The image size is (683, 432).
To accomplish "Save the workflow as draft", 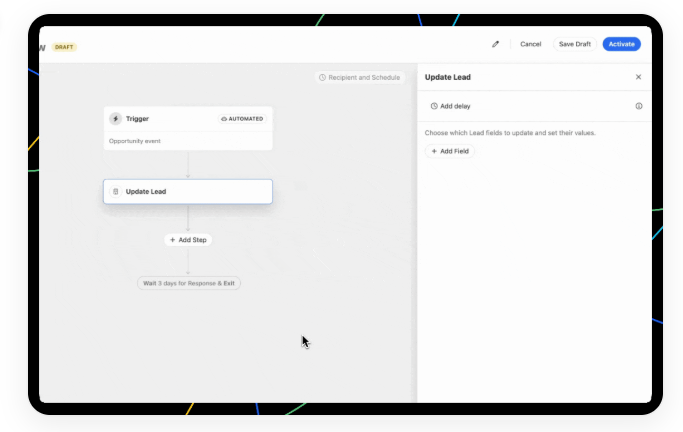I will (575, 44).
